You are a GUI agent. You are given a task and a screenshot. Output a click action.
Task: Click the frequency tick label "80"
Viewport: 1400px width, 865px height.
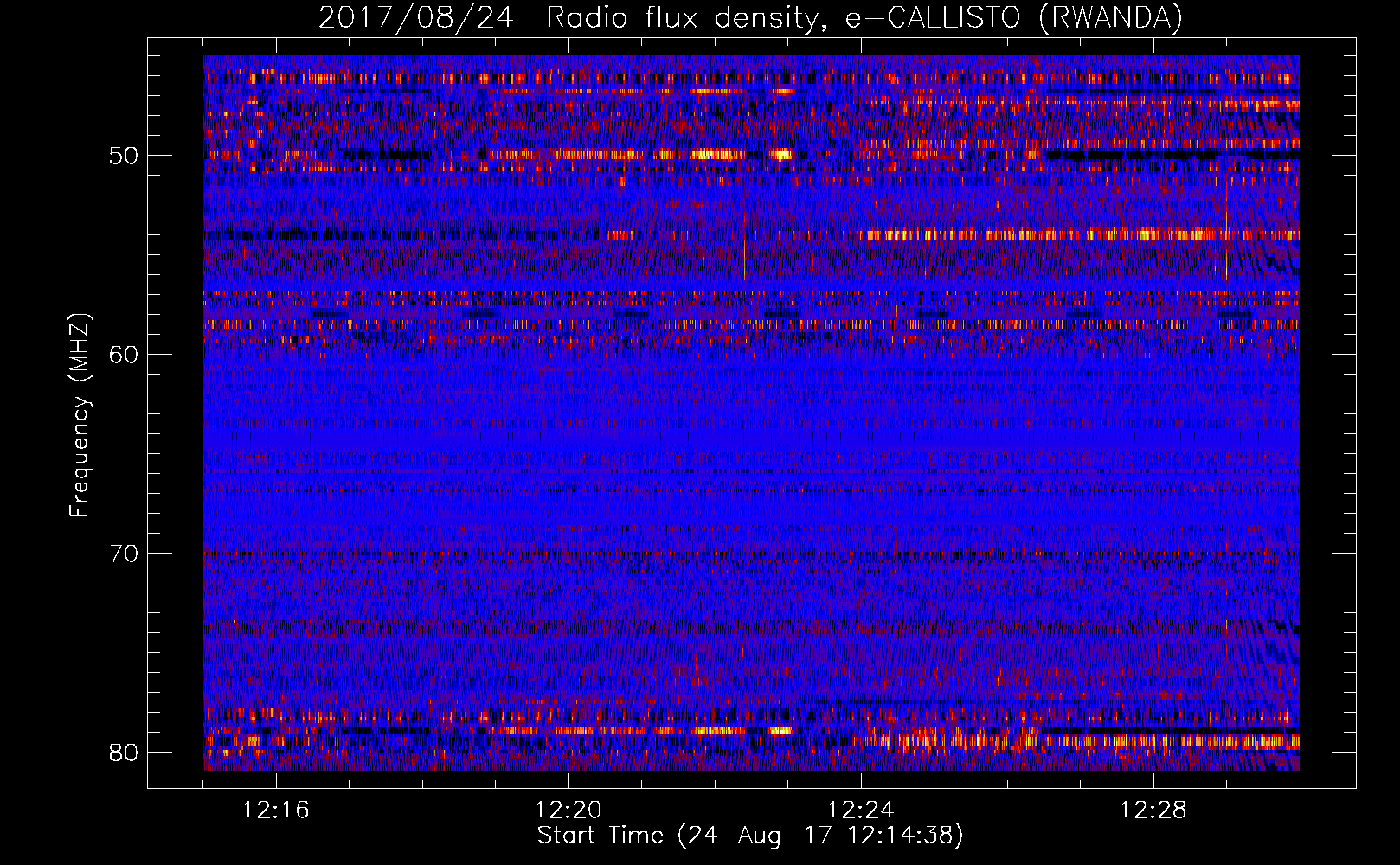124,753
